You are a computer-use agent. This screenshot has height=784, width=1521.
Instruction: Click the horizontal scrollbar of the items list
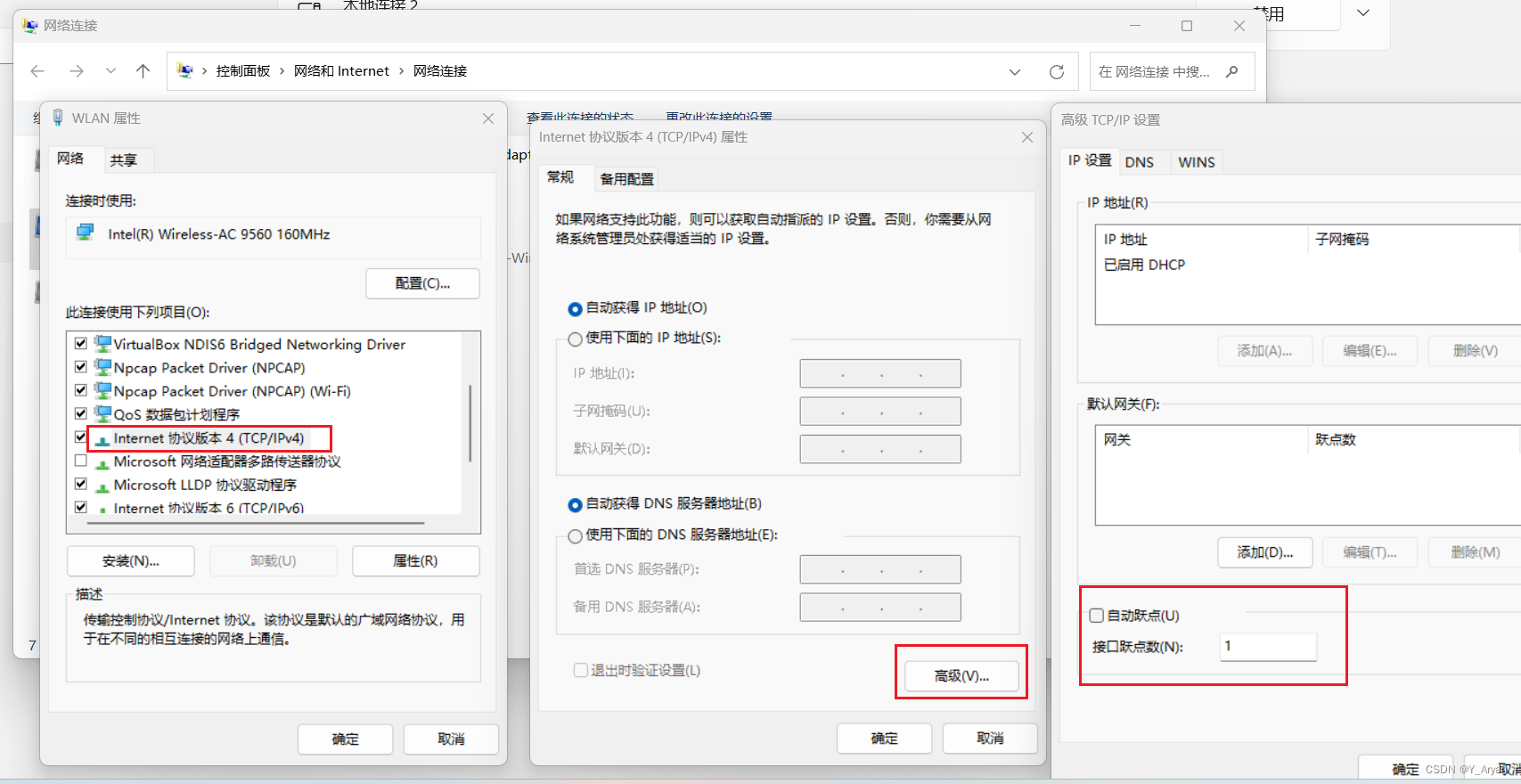(256, 523)
